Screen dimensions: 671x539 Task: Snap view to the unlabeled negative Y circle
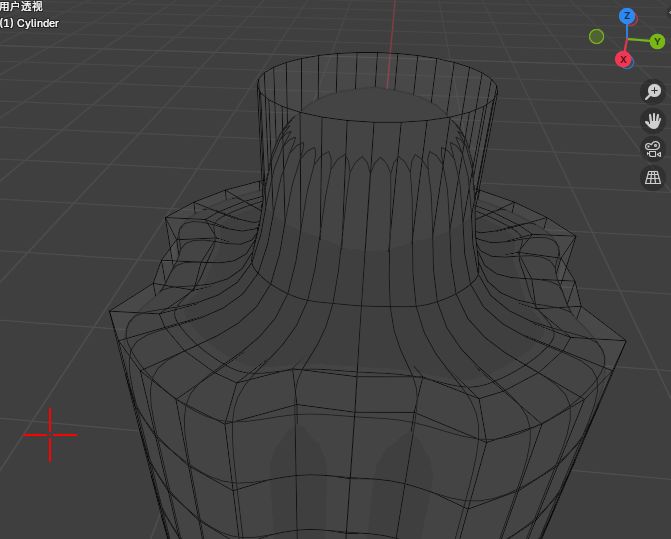click(x=597, y=37)
